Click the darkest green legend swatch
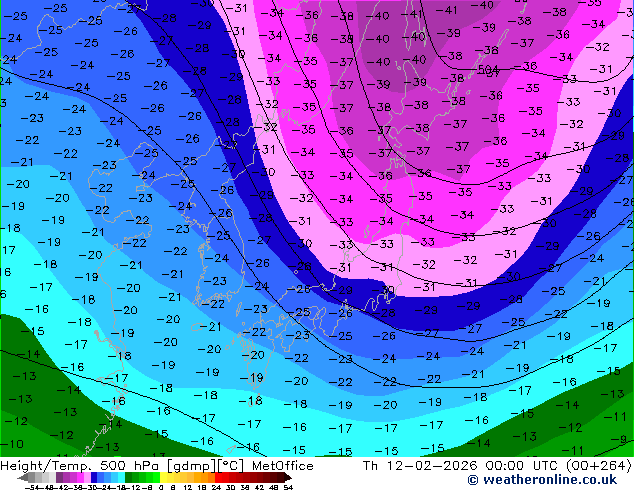The height and width of the screenshot is (490, 634). (129, 477)
